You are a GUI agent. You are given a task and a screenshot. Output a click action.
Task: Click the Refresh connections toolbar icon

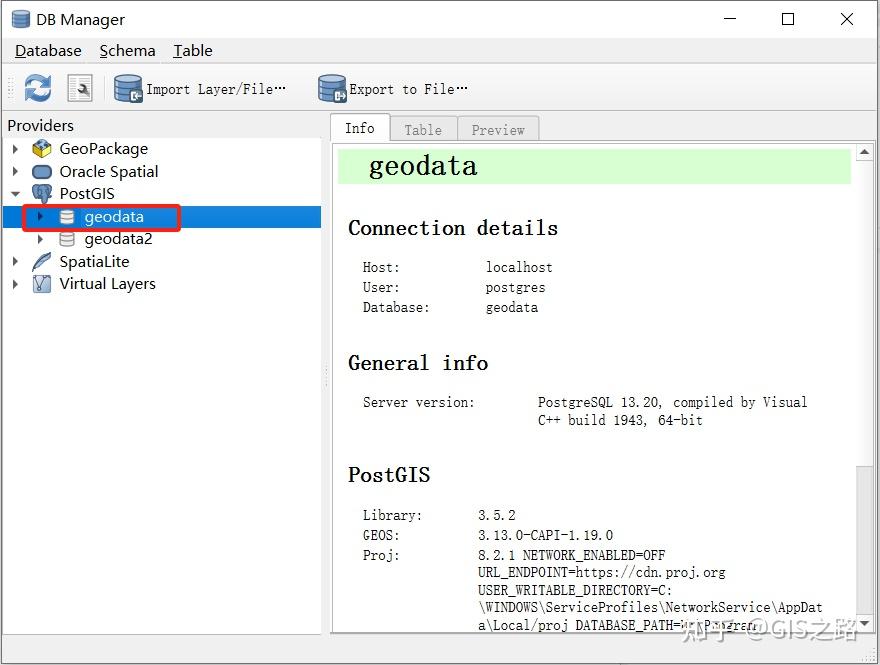pos(37,88)
